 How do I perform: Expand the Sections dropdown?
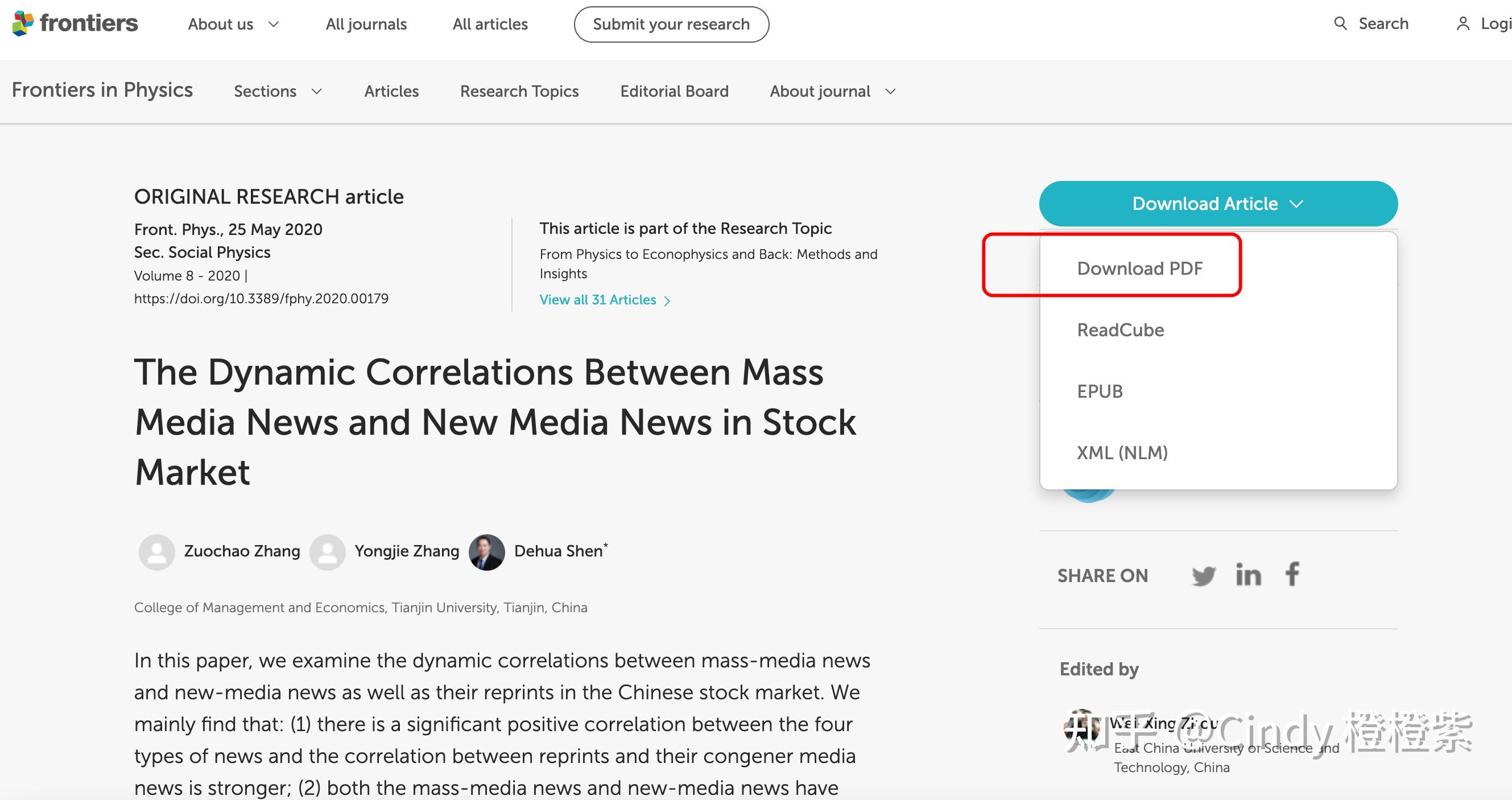pos(278,91)
